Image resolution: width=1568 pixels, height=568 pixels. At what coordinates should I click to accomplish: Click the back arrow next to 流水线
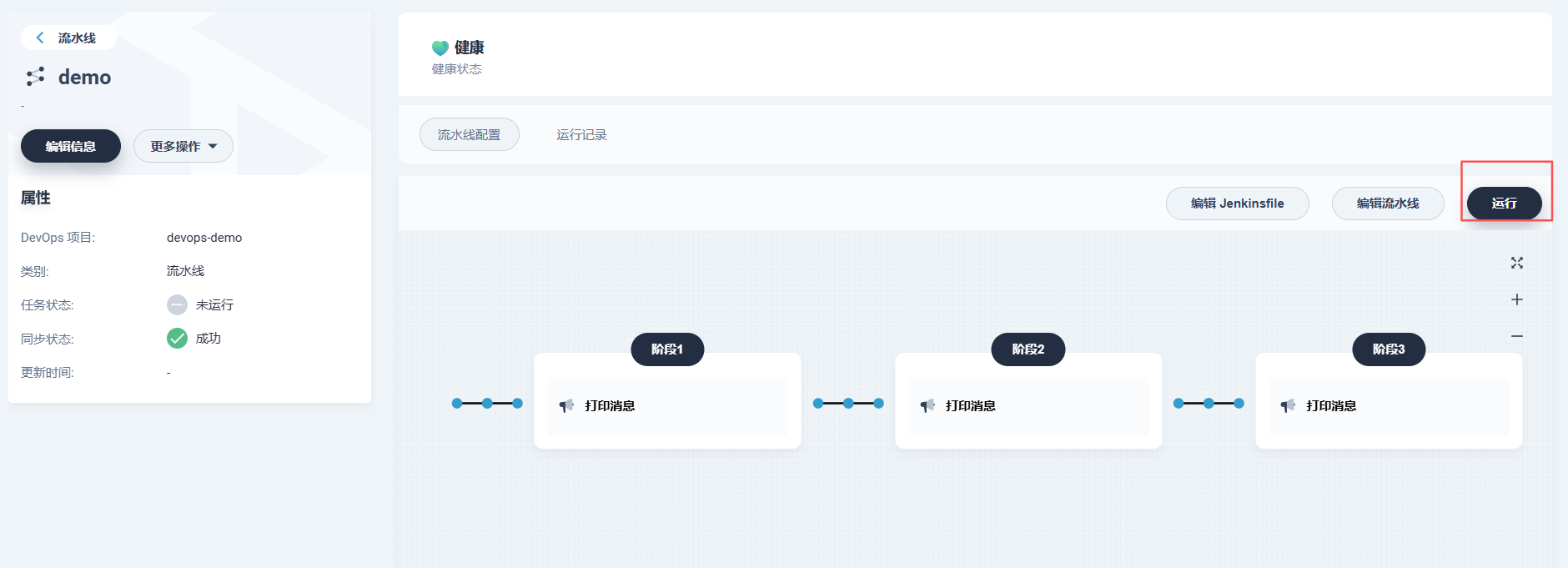pyautogui.click(x=40, y=38)
